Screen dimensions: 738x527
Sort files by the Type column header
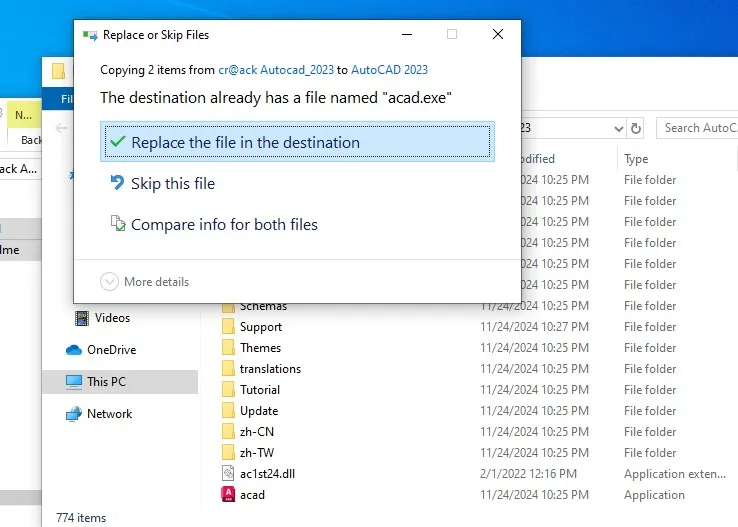(636, 159)
